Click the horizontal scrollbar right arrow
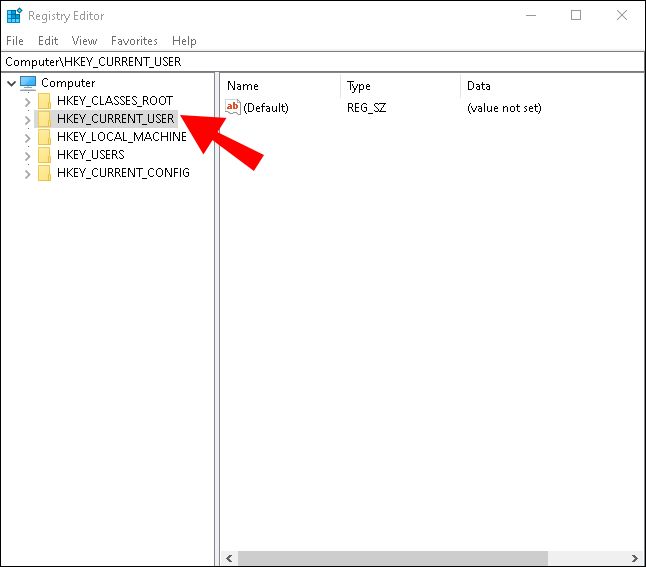646x567 pixels. pos(634,558)
